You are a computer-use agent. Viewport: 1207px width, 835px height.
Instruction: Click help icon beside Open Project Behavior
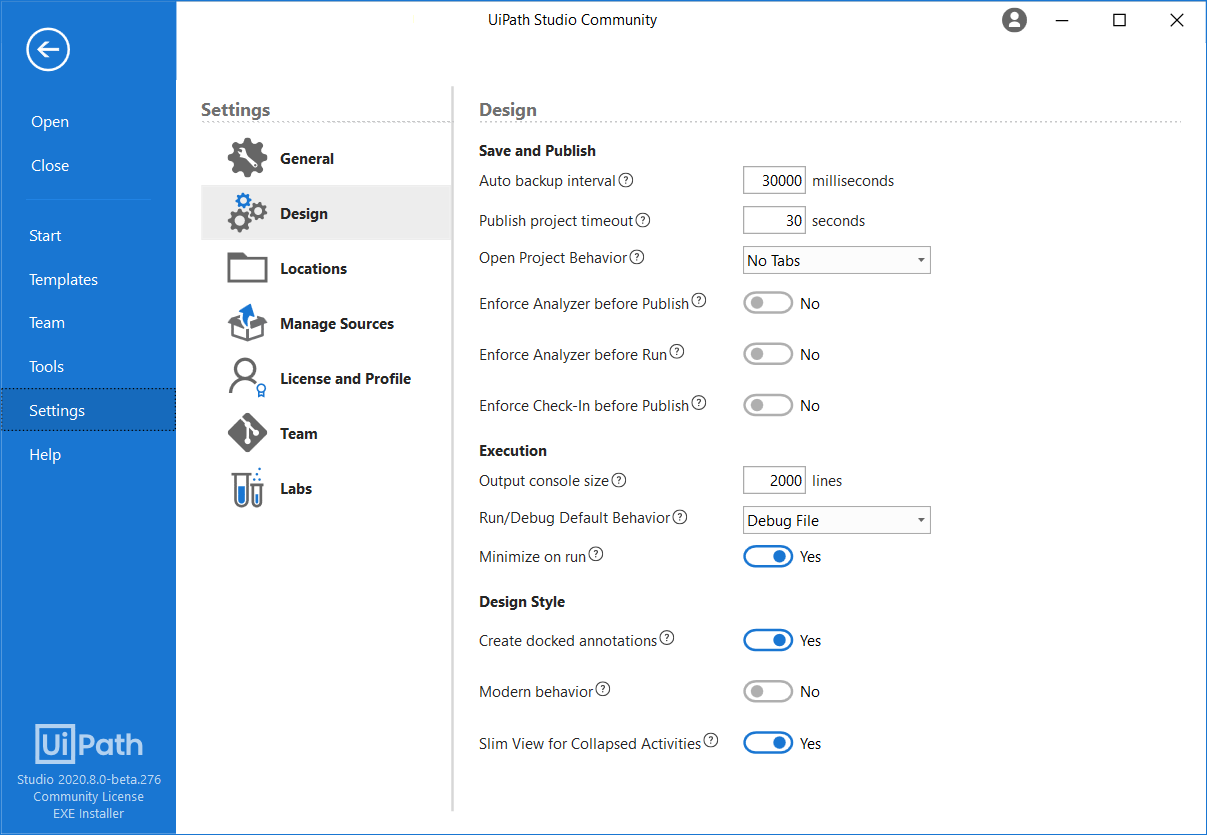637,257
